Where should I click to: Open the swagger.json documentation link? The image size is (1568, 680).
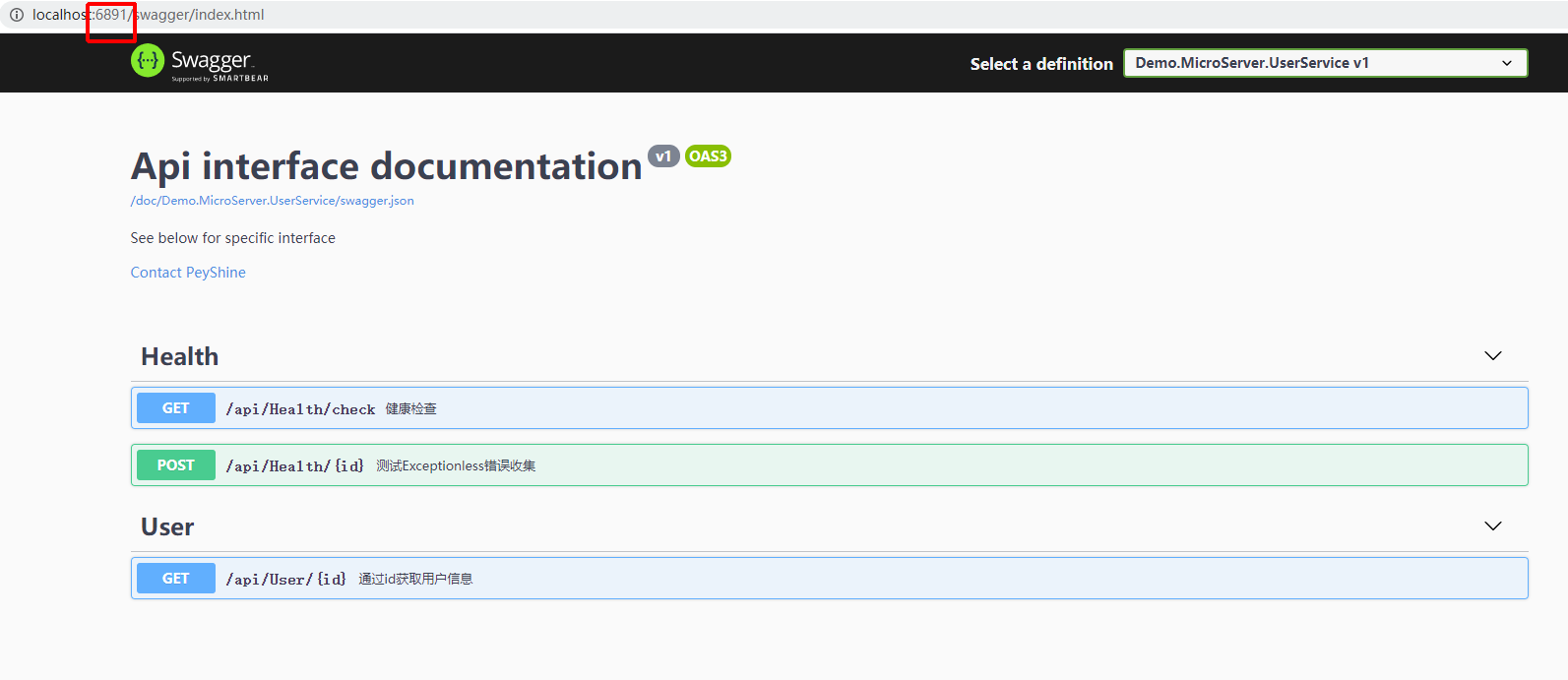click(273, 201)
